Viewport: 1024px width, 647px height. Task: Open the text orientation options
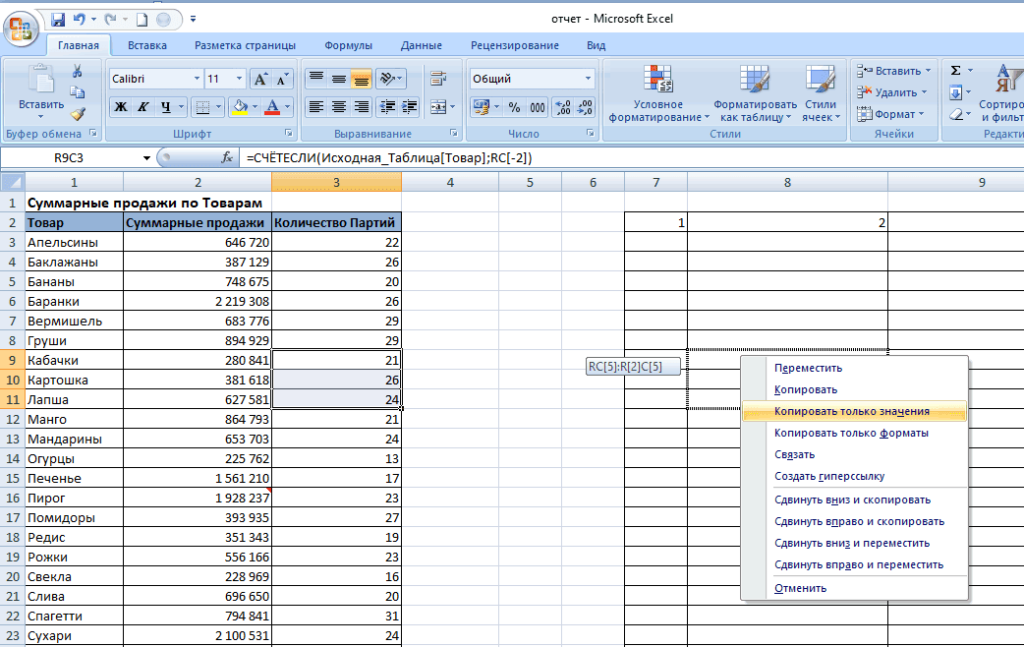click(391, 79)
